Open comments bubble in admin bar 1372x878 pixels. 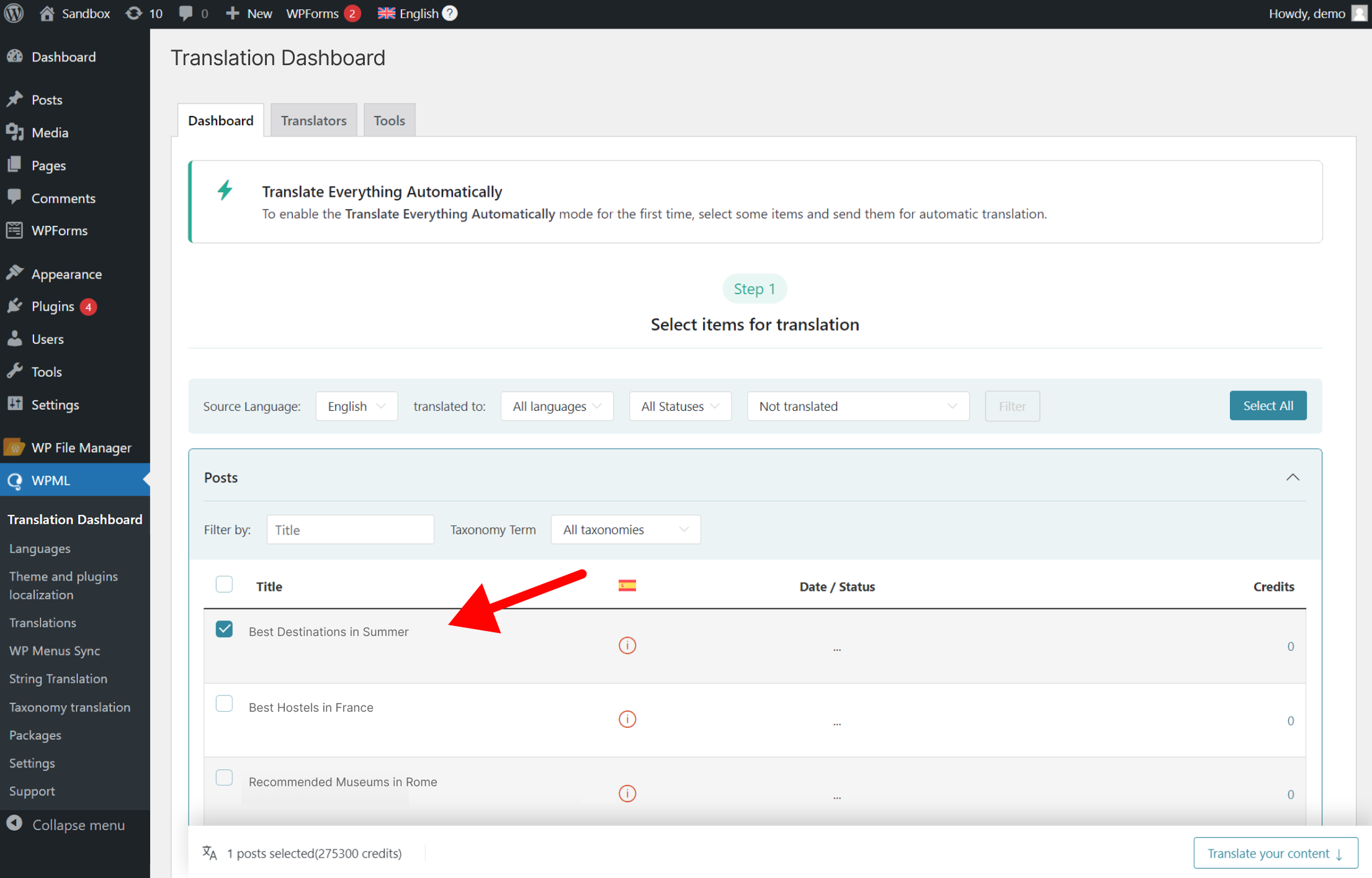pos(193,13)
